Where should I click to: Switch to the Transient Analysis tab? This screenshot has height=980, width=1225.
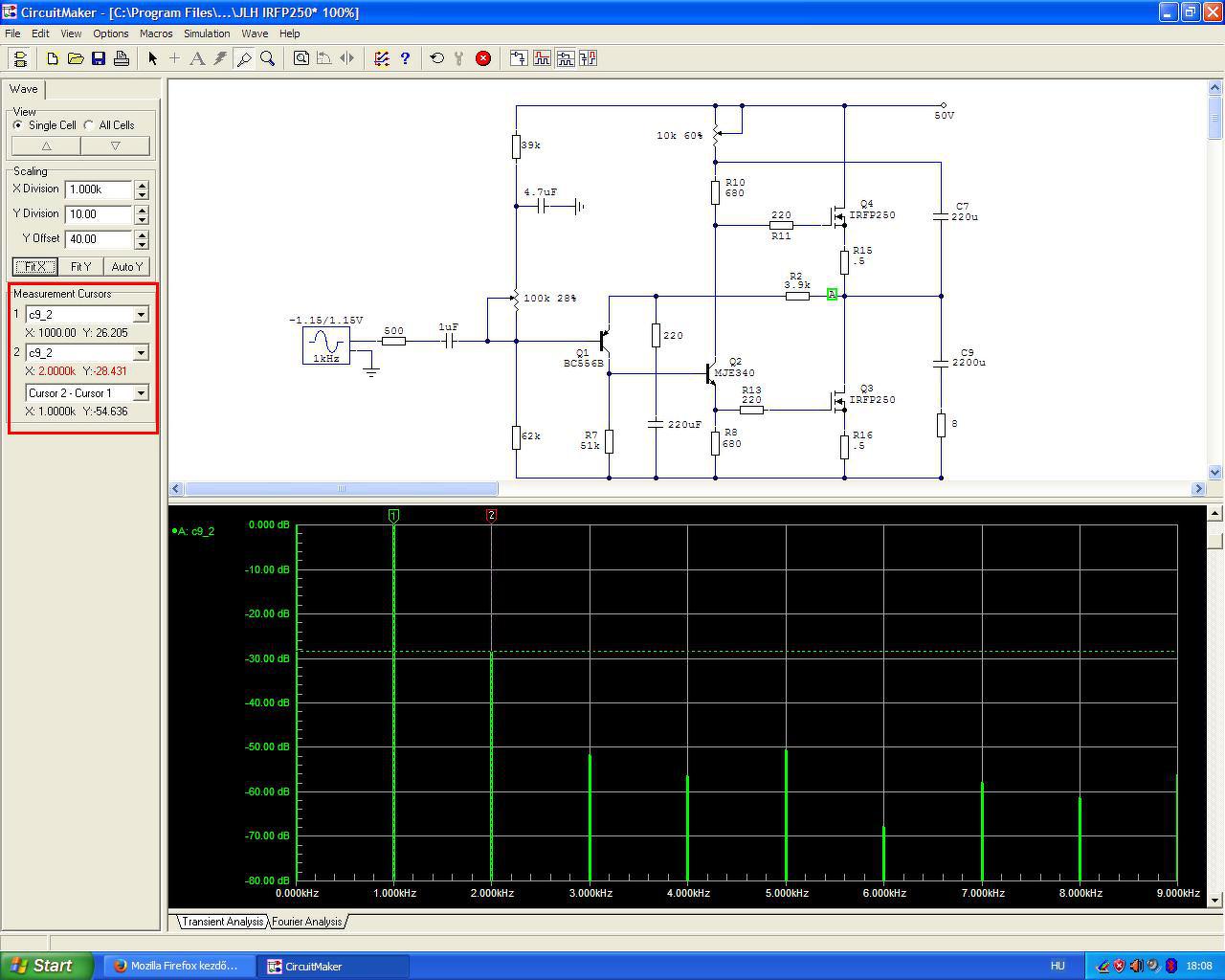(222, 922)
